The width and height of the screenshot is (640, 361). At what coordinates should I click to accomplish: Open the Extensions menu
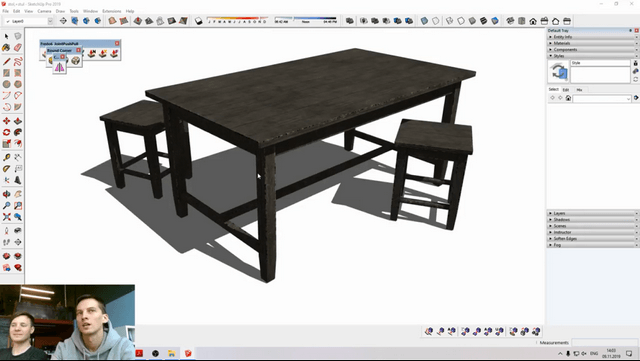(x=111, y=11)
